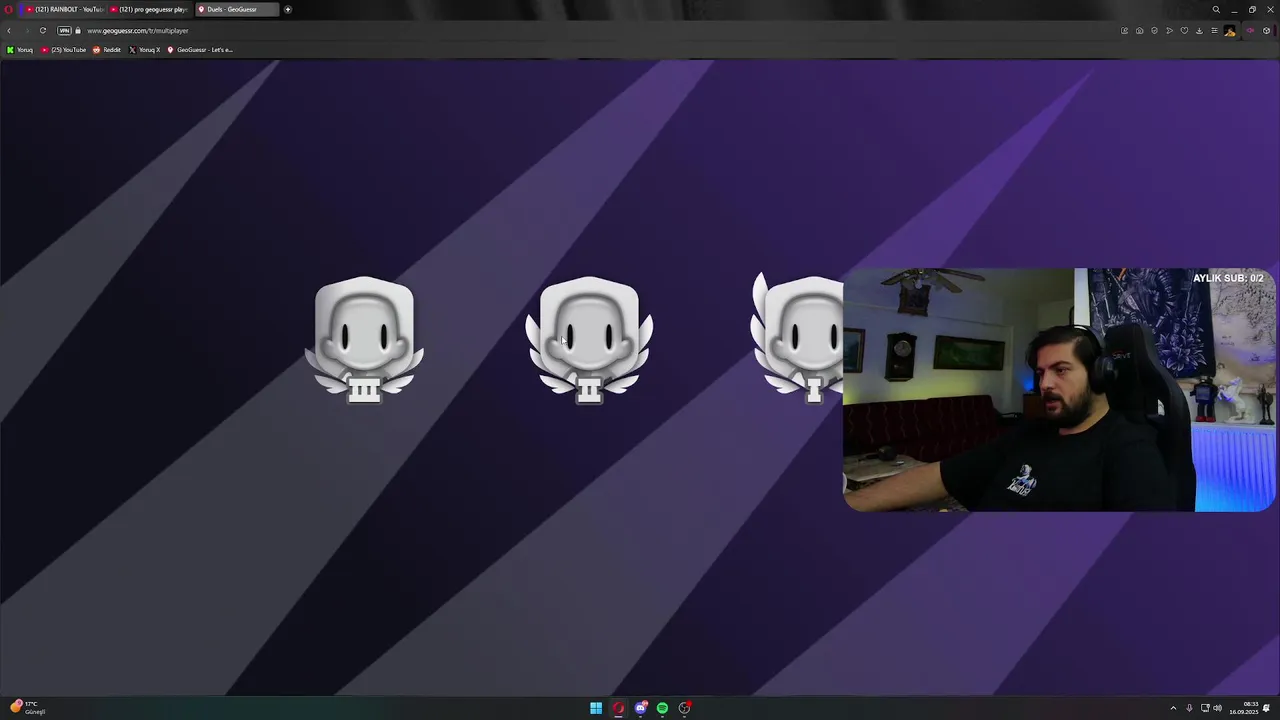Viewport: 1280px width, 720px height.
Task: Focus the geoguessr.com address bar
Action: coord(138,30)
